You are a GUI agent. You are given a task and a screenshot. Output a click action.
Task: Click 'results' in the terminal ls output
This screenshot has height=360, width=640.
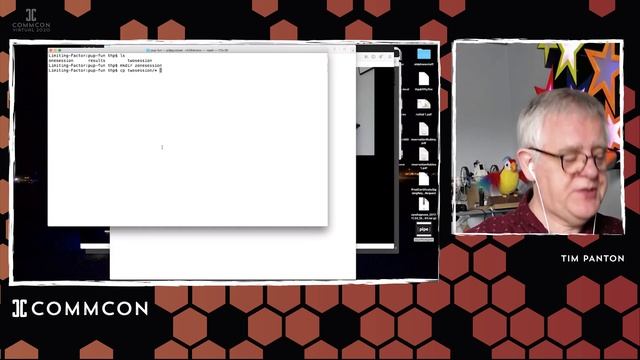[97, 60]
